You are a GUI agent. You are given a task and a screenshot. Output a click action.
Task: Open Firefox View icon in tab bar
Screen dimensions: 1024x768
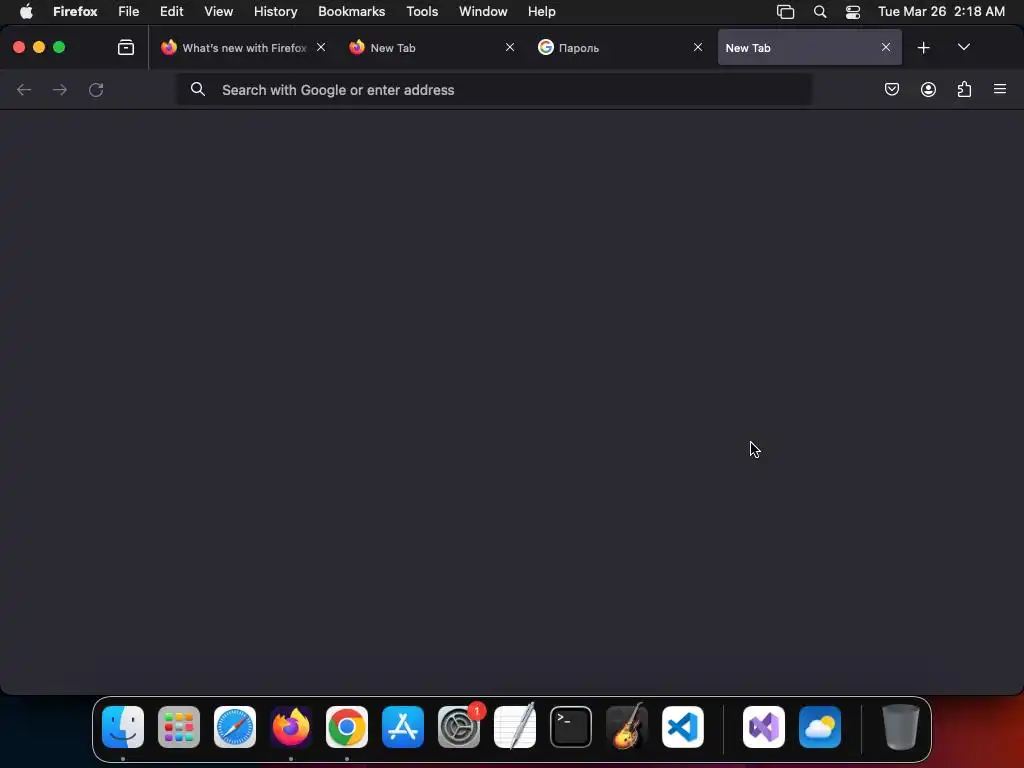pyautogui.click(x=125, y=48)
